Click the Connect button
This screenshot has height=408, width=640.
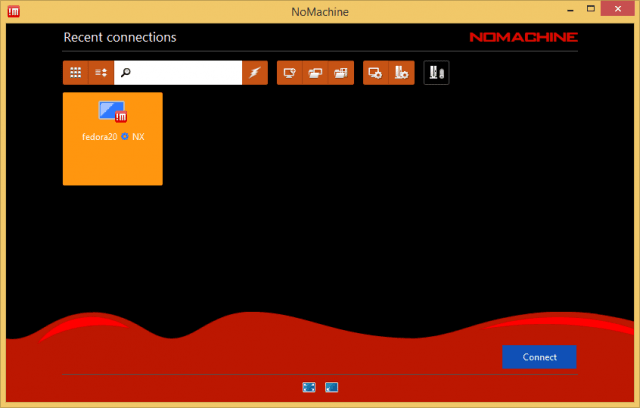539,357
